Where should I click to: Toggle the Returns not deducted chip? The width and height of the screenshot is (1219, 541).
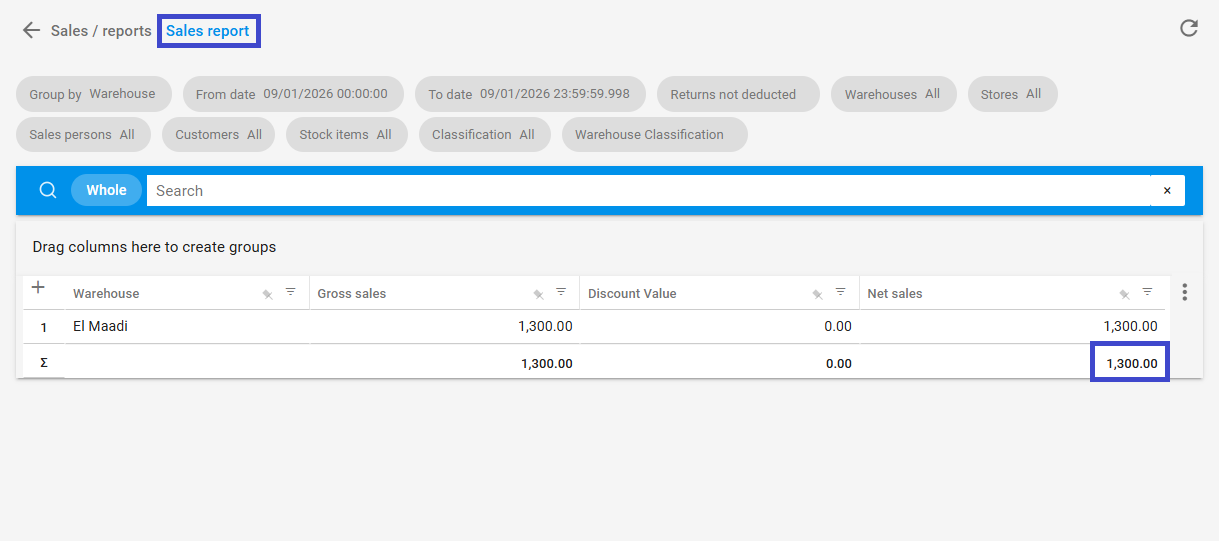[738, 94]
